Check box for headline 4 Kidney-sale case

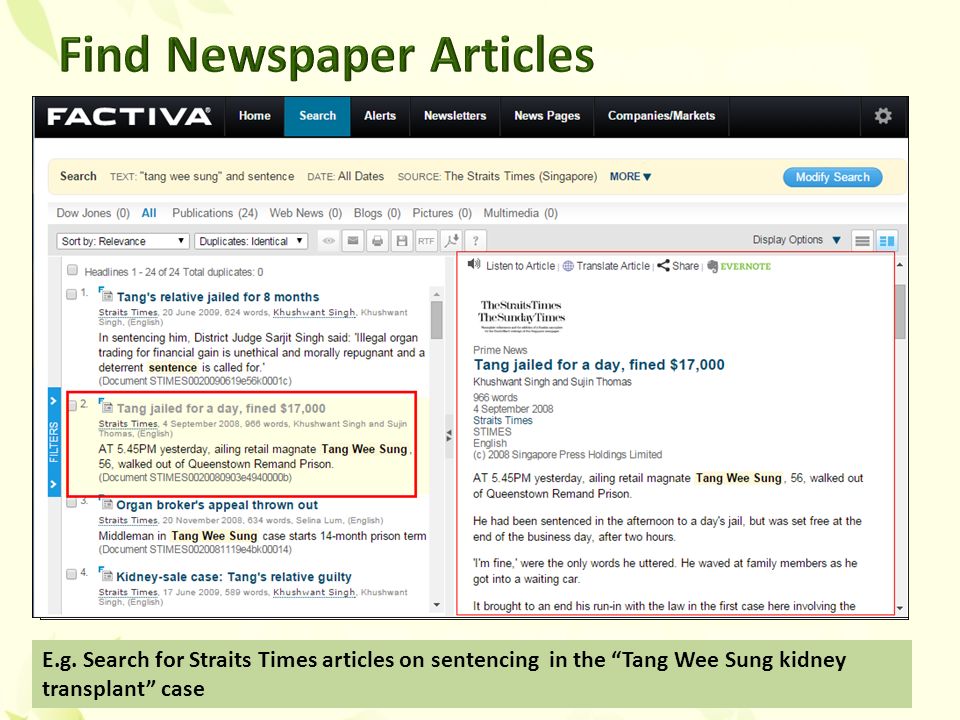[x=71, y=574]
